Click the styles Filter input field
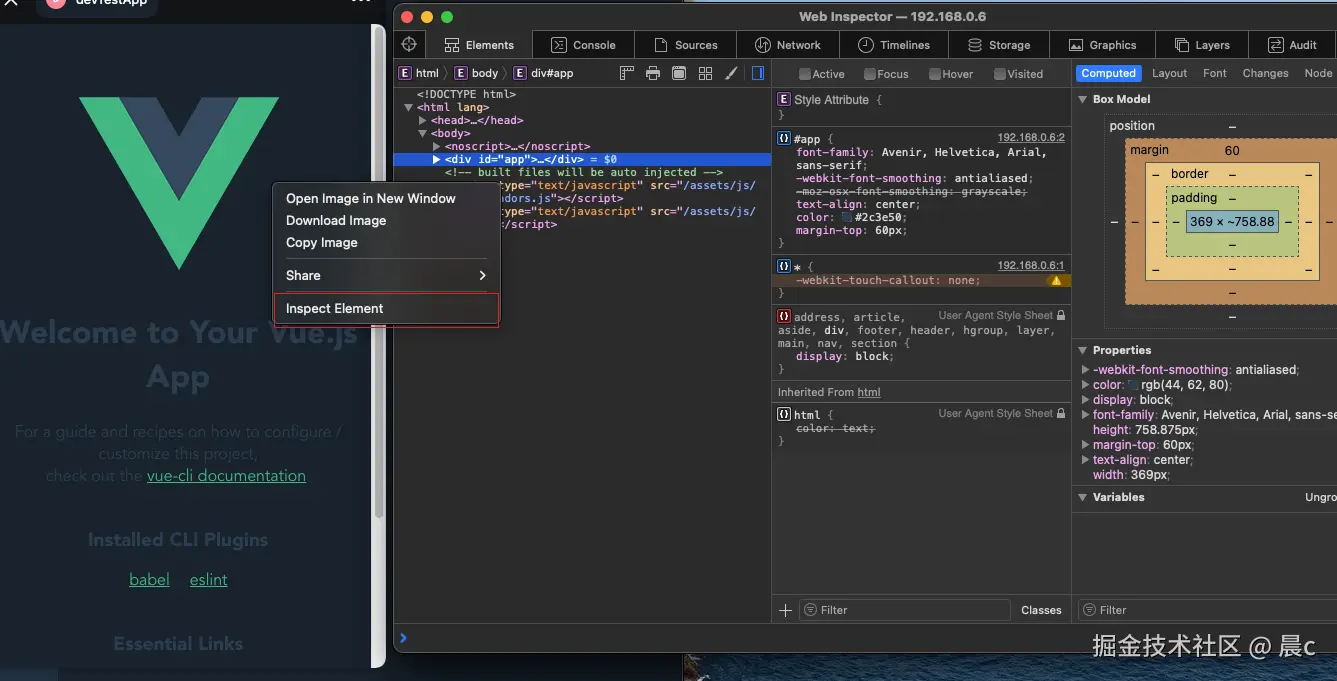 coord(904,610)
